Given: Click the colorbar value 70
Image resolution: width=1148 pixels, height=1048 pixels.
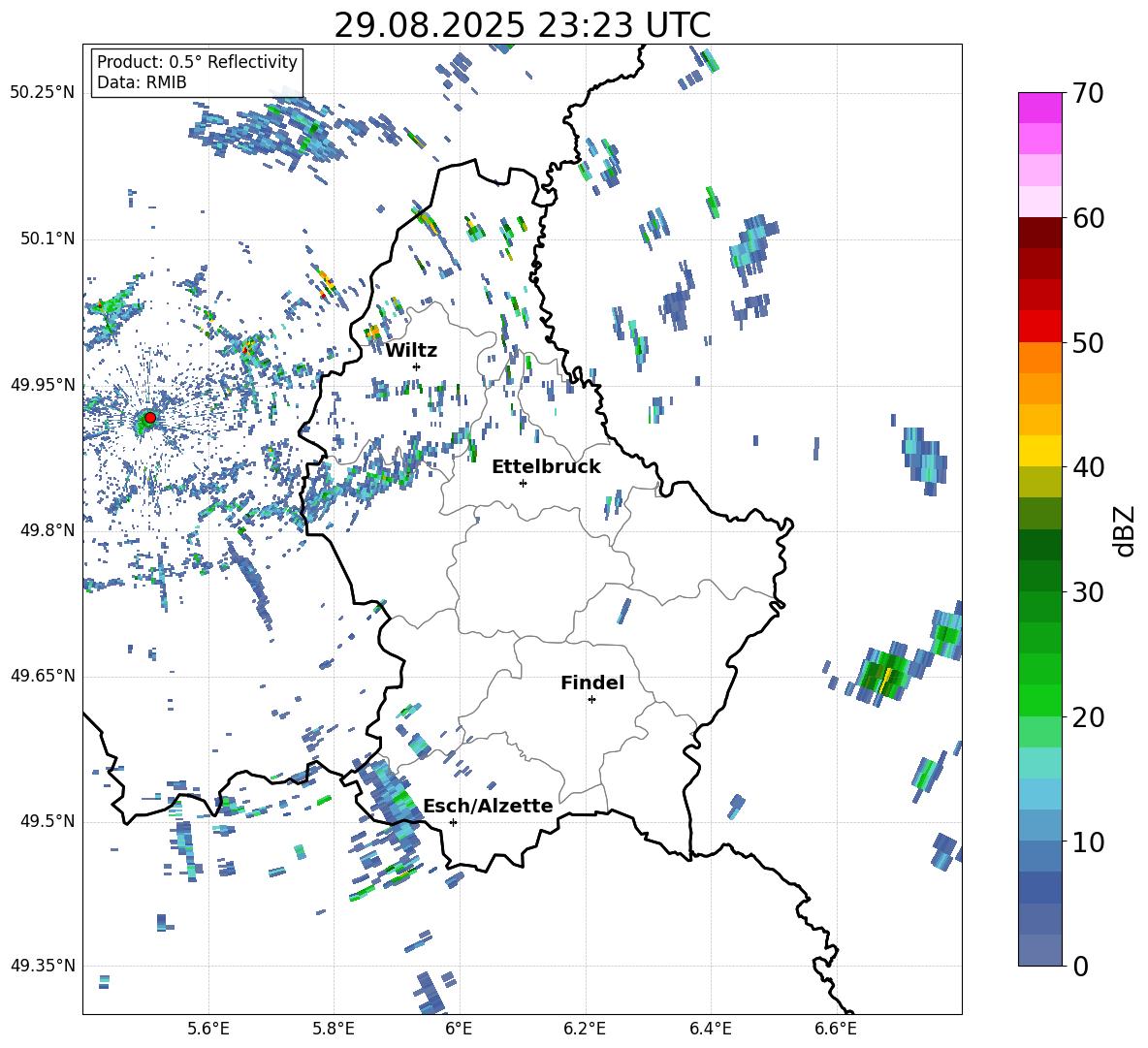Looking at the screenshot, I should pos(1087,93).
